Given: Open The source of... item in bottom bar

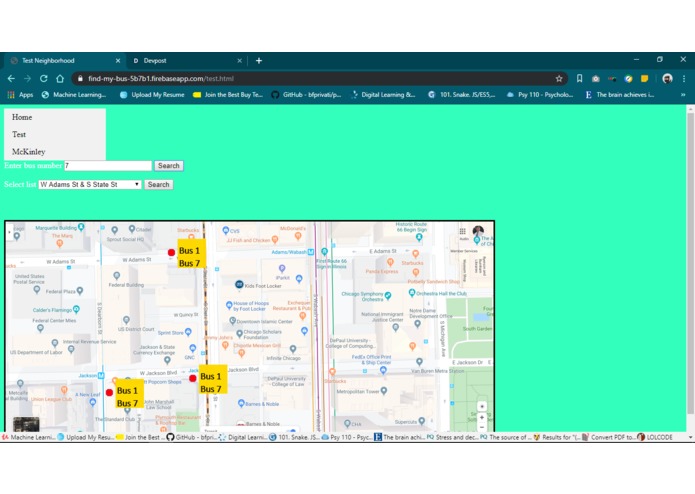Looking at the screenshot, I should (x=506, y=437).
